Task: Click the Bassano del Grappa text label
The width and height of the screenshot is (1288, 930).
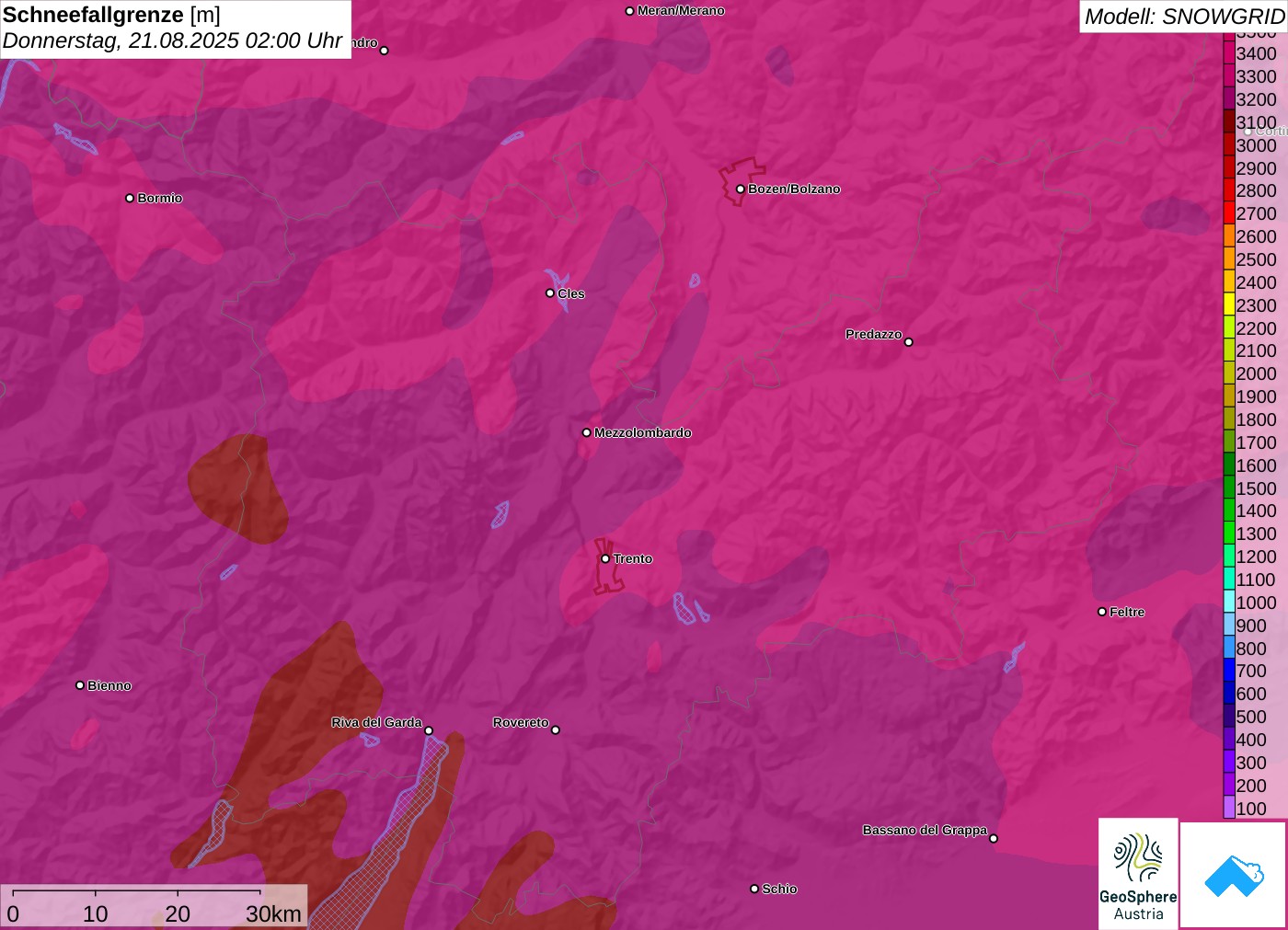Action: coord(925,830)
